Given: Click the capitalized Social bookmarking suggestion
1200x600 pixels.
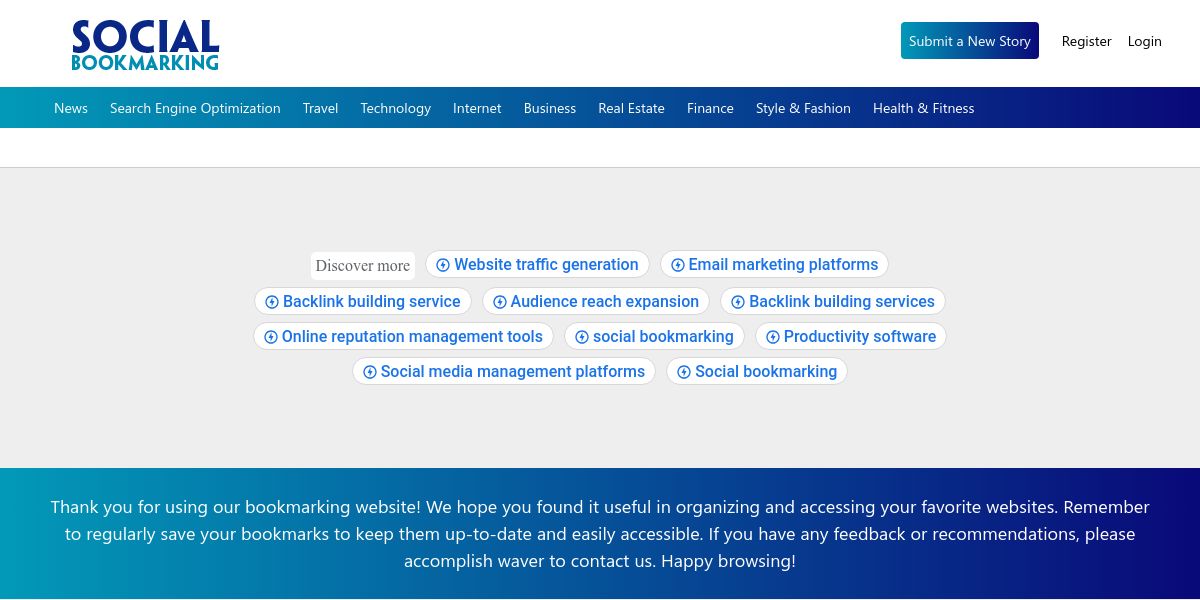Looking at the screenshot, I should 756,371.
